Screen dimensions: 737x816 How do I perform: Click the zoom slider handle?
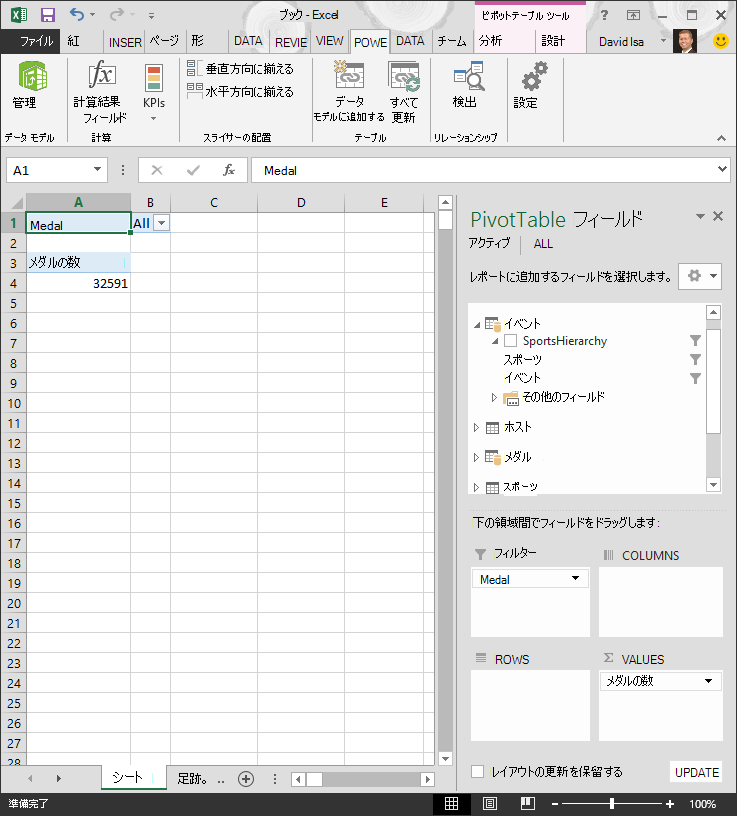pyautogui.click(x=612, y=804)
